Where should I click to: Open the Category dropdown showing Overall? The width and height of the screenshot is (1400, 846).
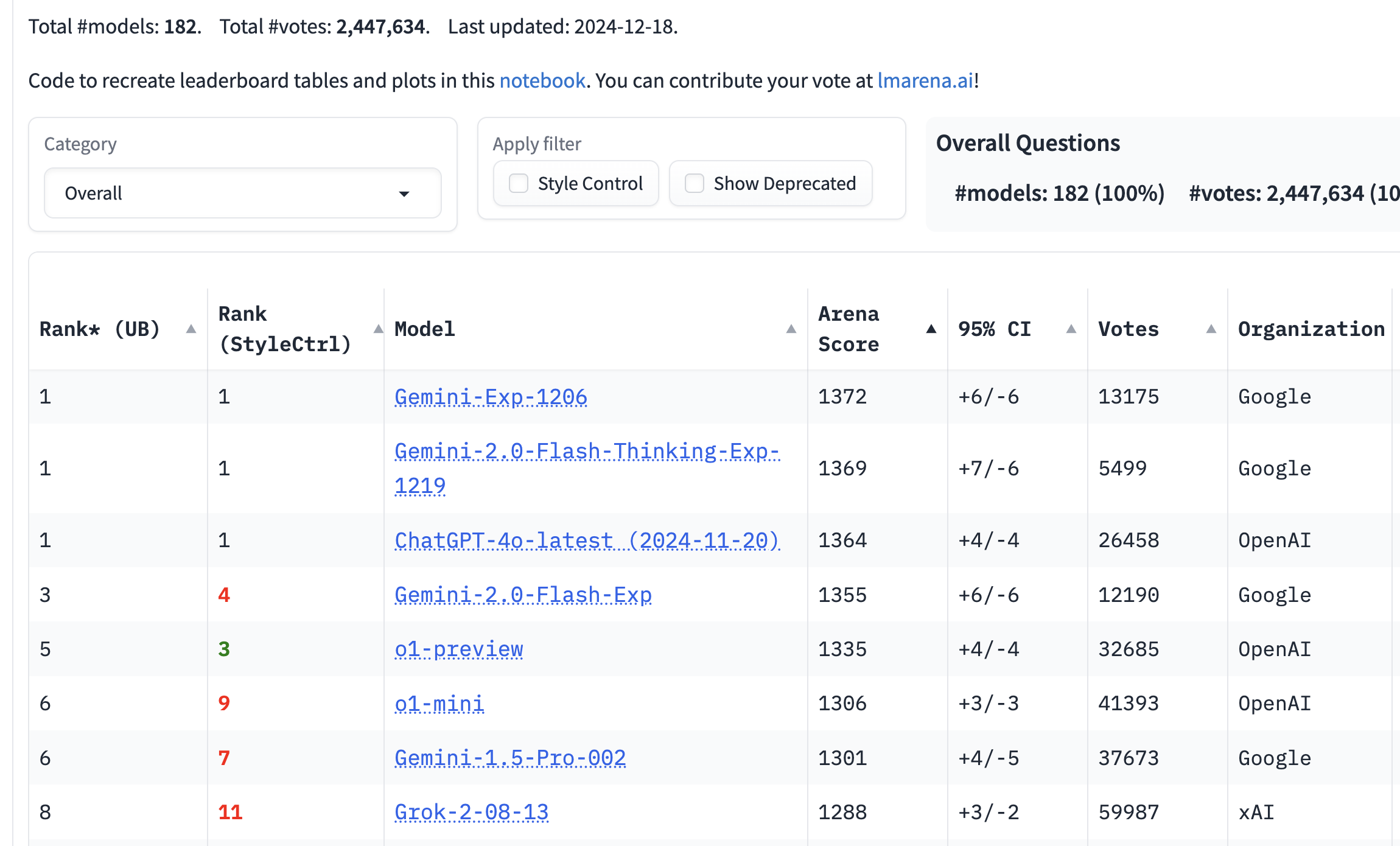coord(242,194)
